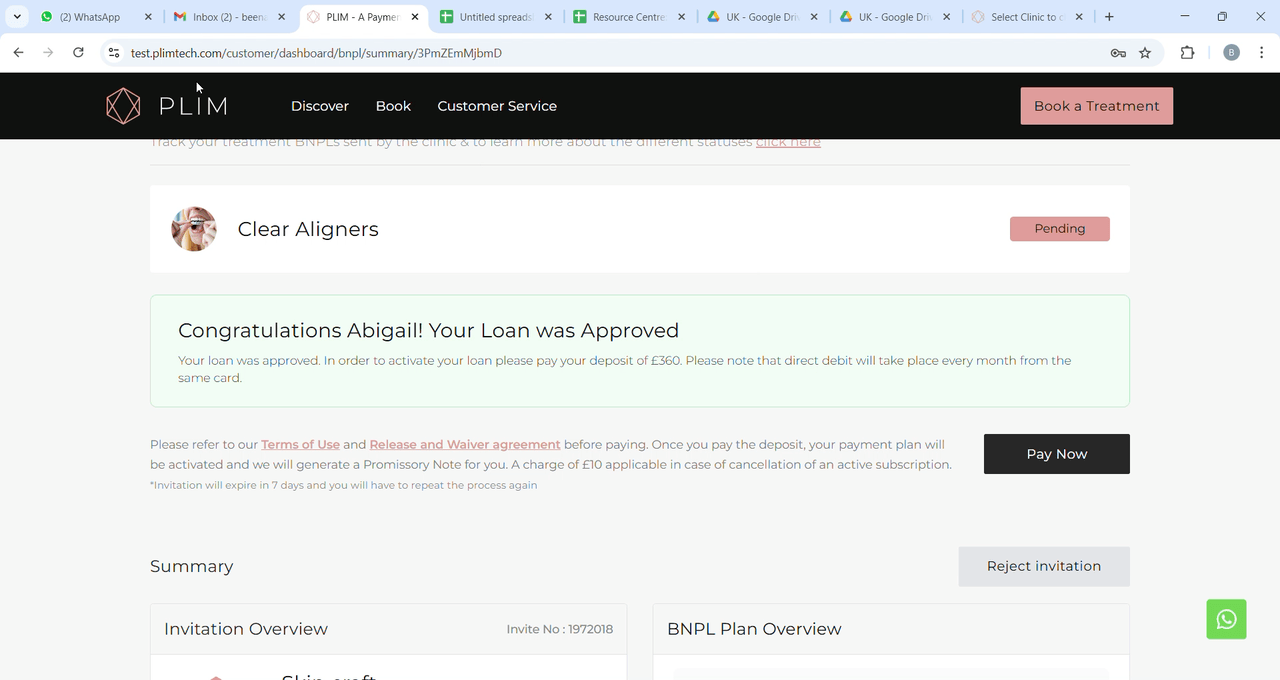Open site information icon in address bar
Viewport: 1280px width, 680px height.
point(114,53)
